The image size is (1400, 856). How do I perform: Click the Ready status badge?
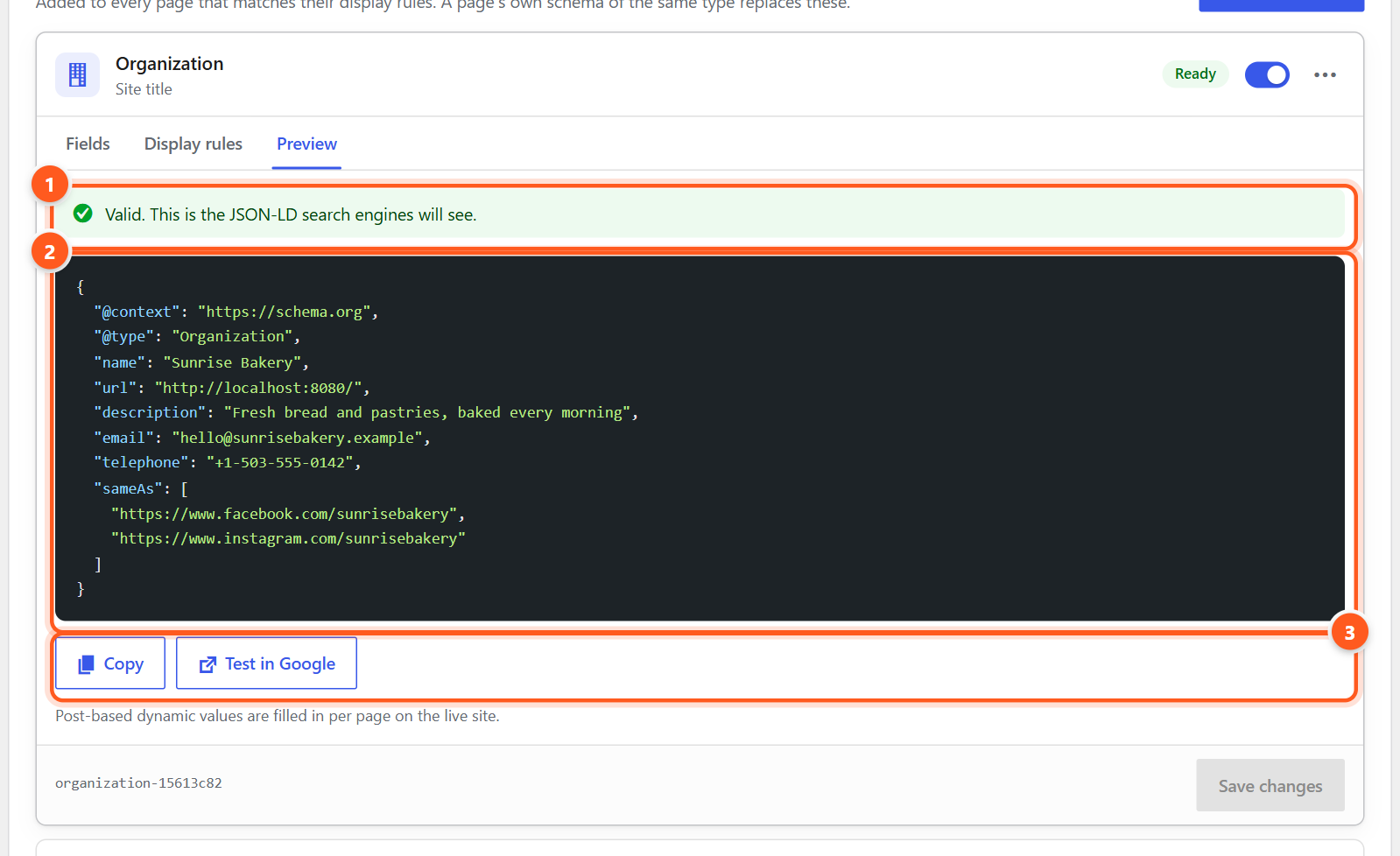click(x=1195, y=74)
